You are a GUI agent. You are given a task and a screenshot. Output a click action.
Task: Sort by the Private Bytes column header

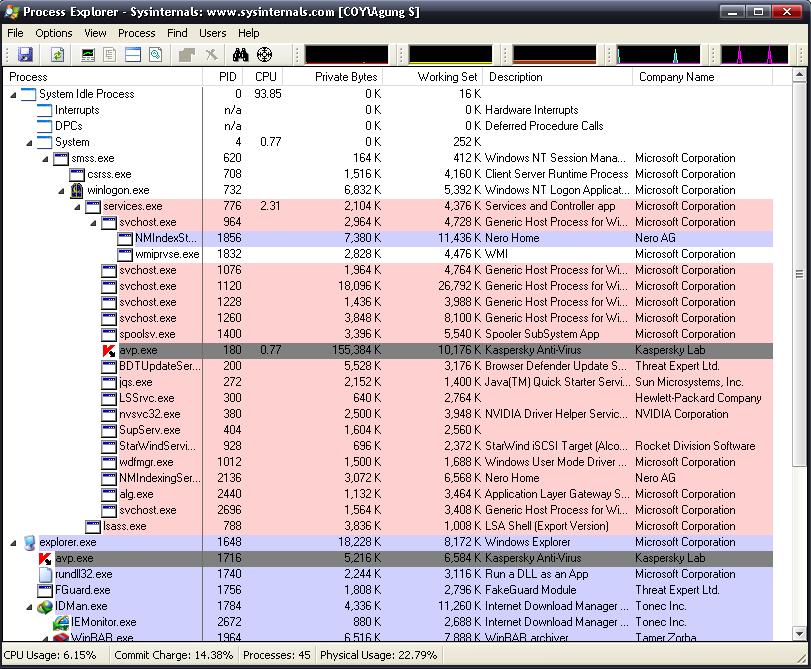tap(333, 77)
